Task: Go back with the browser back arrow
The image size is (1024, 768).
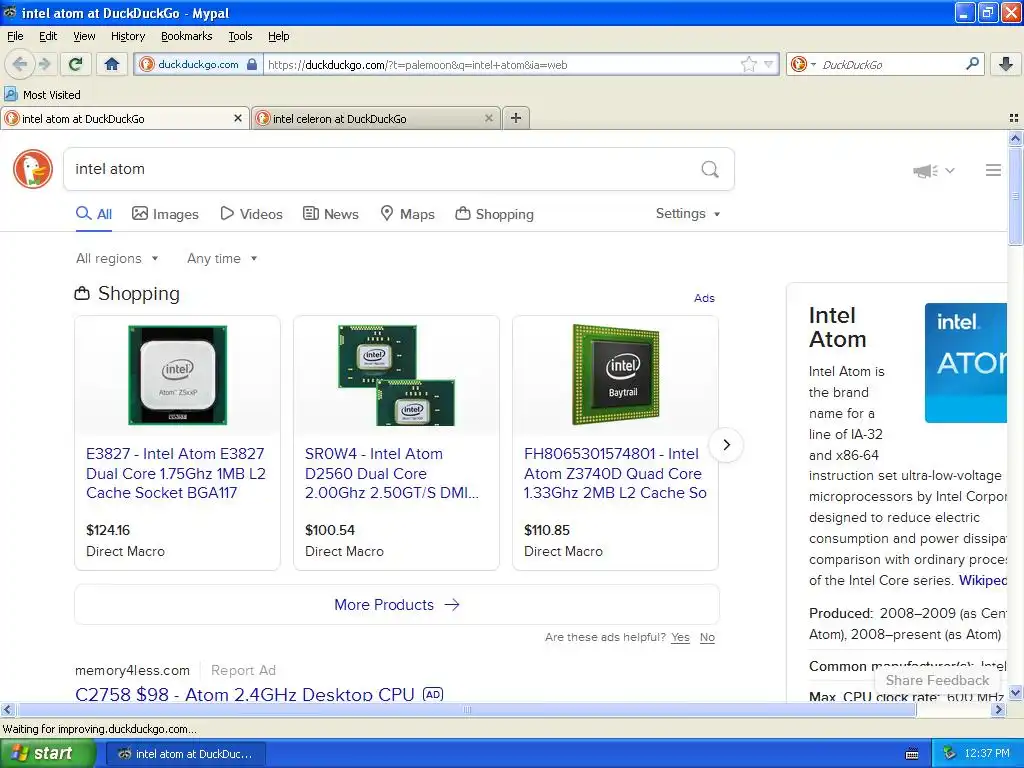Action: point(20,64)
